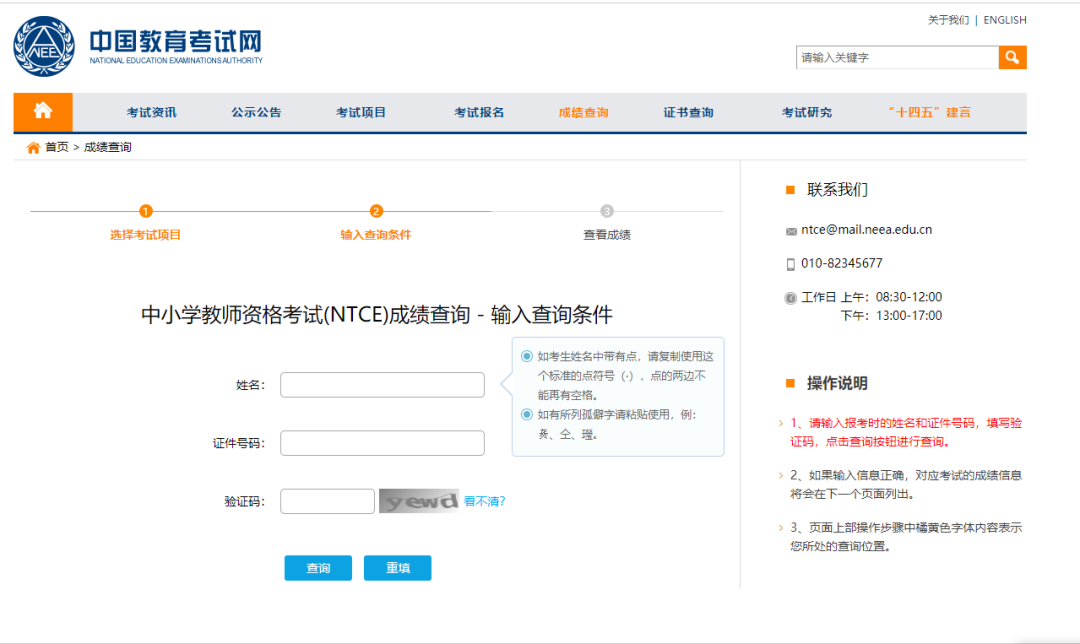1080x644 pixels.
Task: Click the yewd captcha image
Action: 419,500
